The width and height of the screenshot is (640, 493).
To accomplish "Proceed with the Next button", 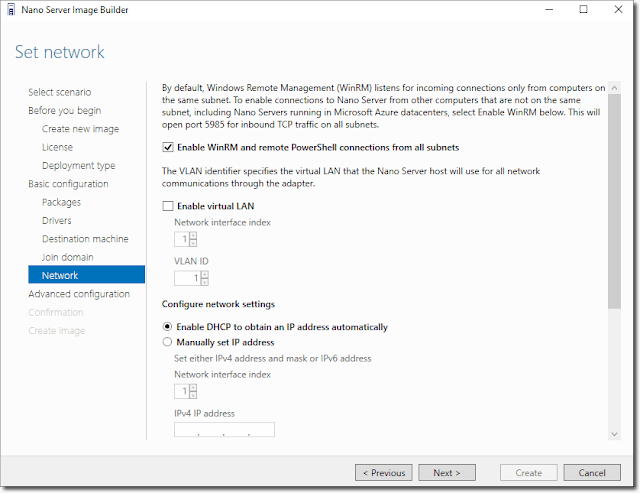I will pyautogui.click(x=447, y=473).
